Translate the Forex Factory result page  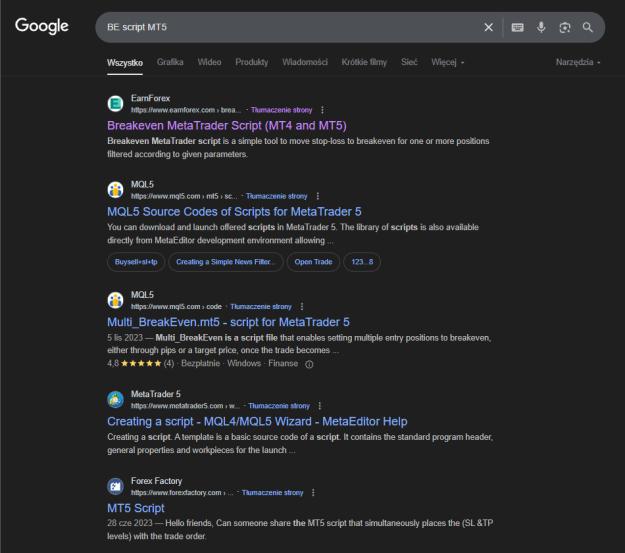pyautogui.click(x=272, y=492)
